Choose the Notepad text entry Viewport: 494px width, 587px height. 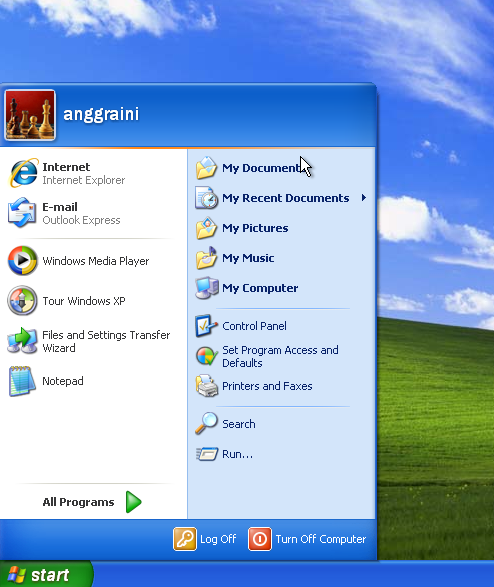coord(63,381)
